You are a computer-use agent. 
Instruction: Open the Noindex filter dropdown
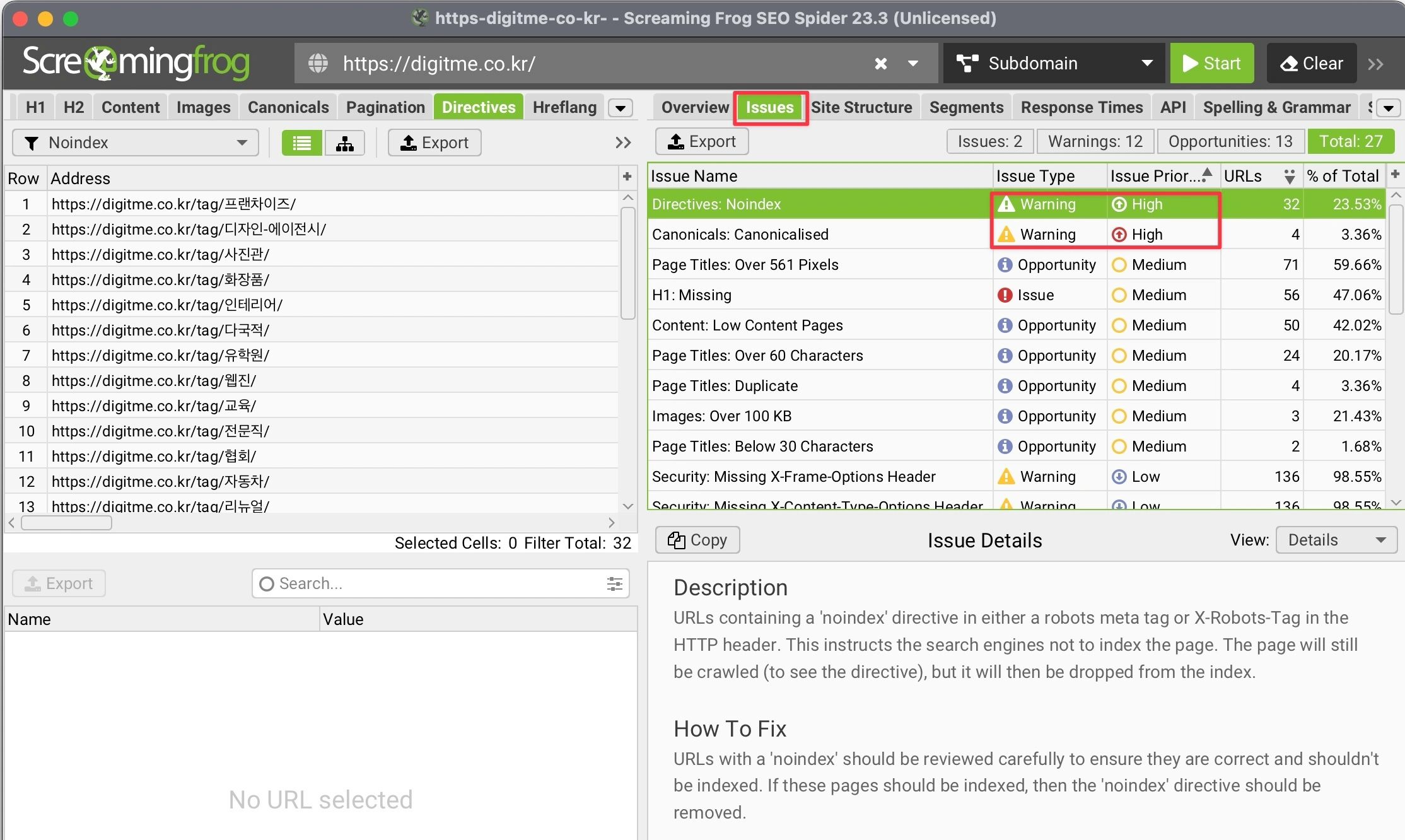[136, 143]
